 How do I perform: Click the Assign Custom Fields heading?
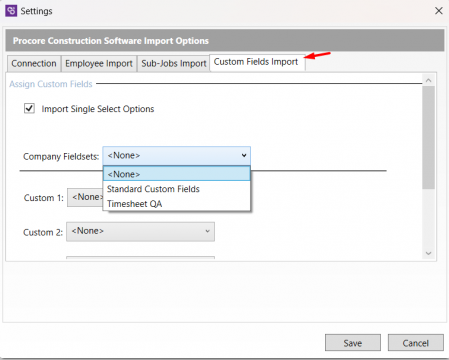[x=51, y=84]
